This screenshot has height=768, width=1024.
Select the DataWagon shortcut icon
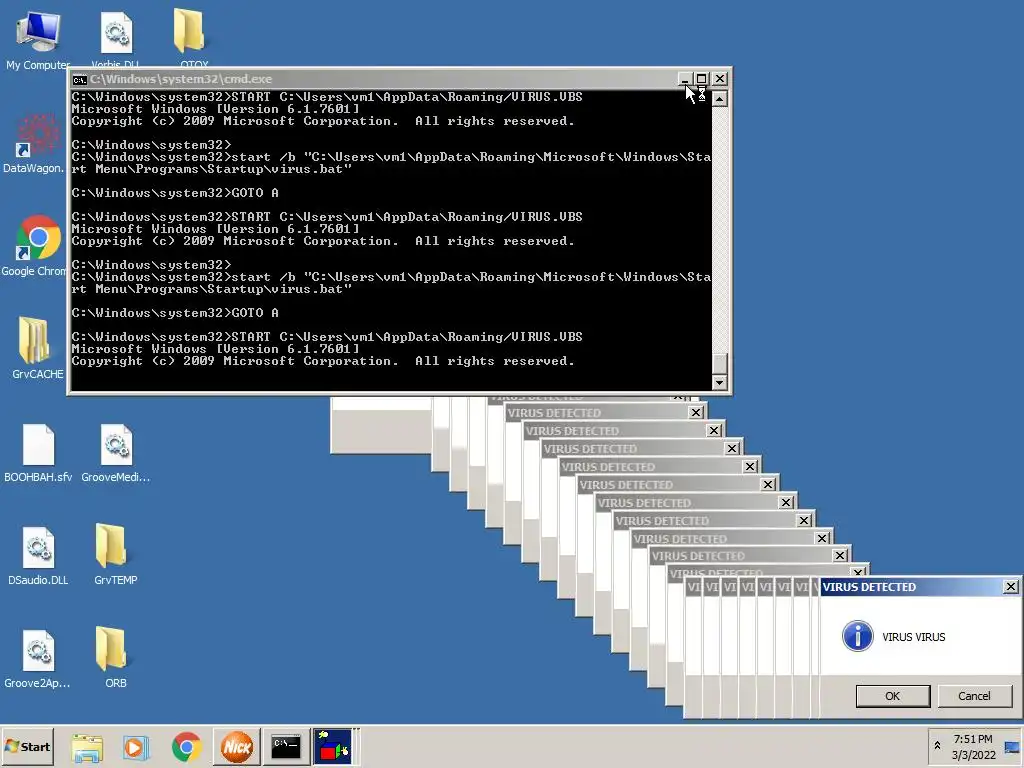coord(33,144)
